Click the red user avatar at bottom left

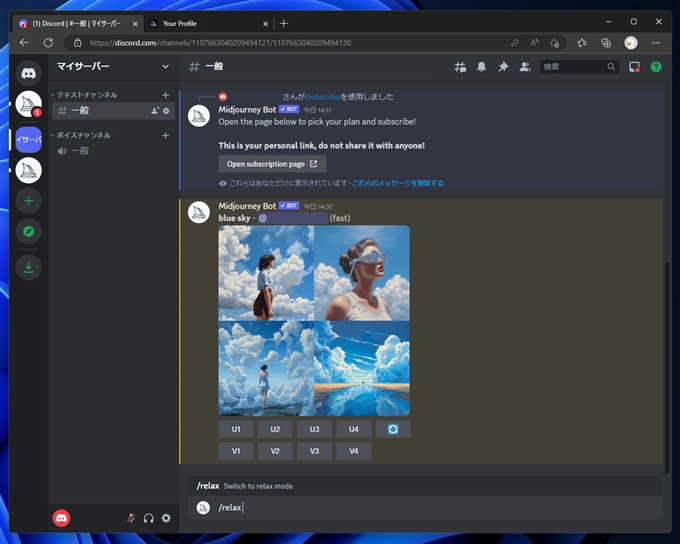[61, 518]
